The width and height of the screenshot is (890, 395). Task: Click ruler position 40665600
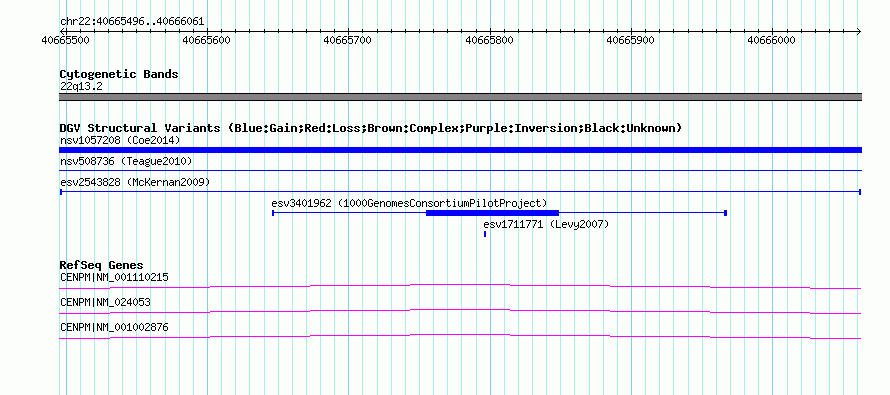pos(207,40)
